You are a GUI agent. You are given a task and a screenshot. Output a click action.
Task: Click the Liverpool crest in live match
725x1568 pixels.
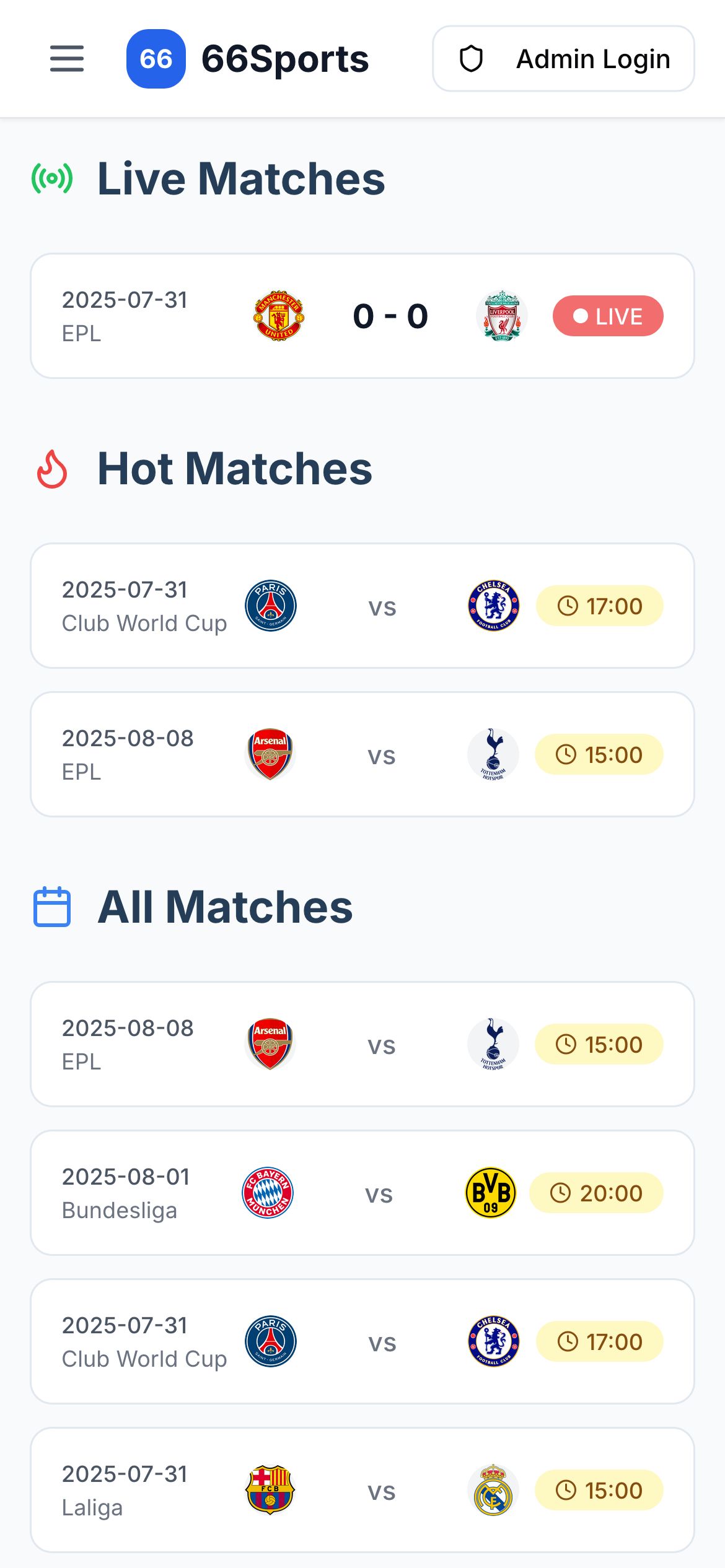pos(502,316)
